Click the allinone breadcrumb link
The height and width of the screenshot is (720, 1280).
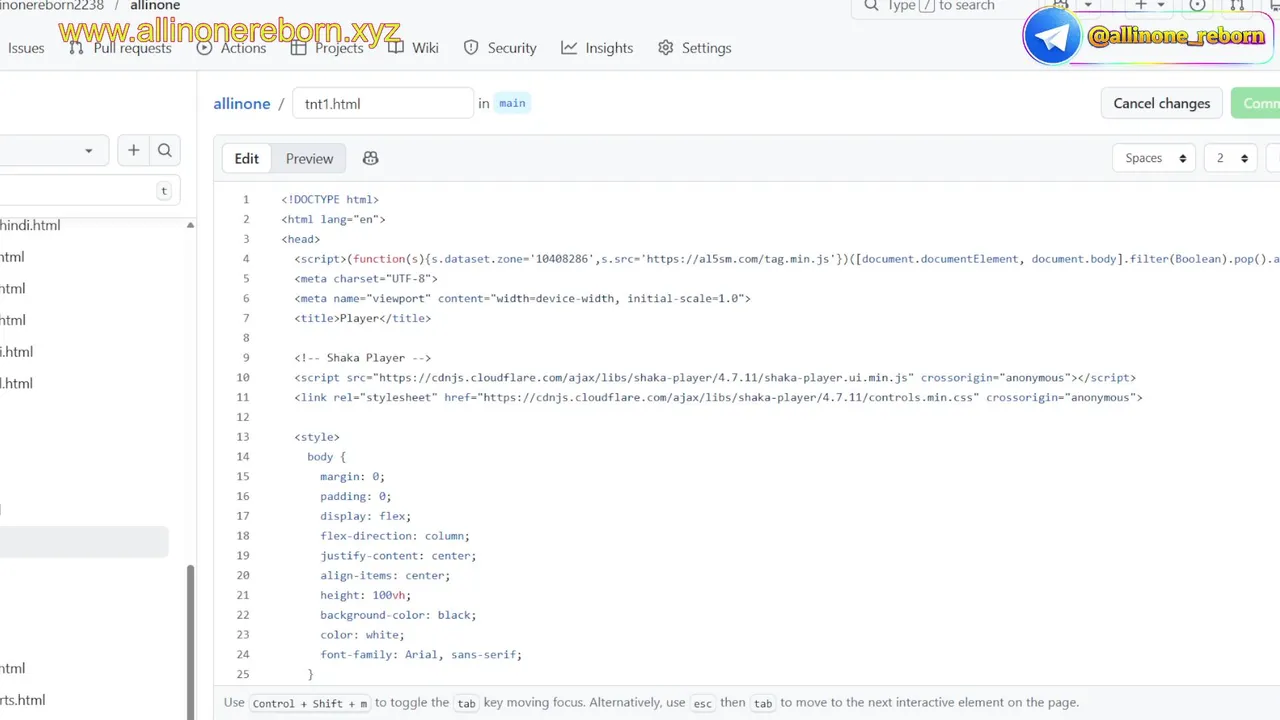[242, 104]
